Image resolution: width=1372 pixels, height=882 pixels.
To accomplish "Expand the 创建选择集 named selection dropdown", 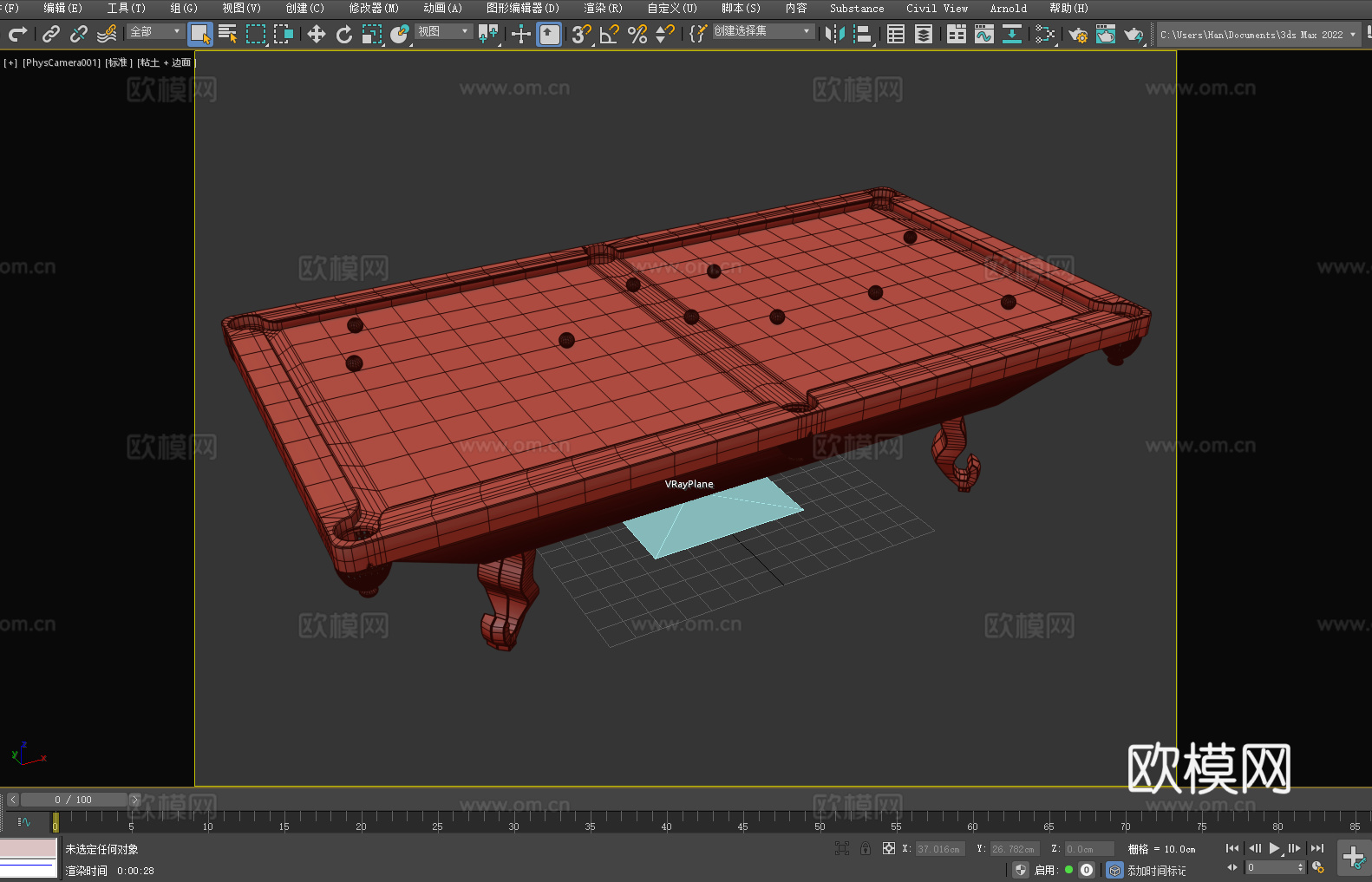I will point(762,31).
